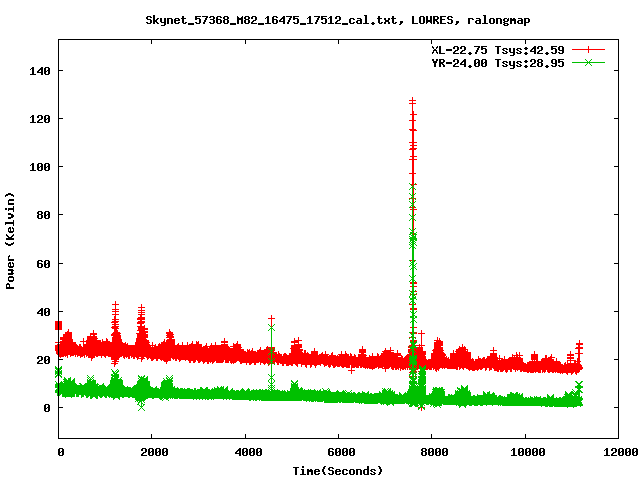This screenshot has height=480, width=640.
Task: Click the 8000 x-axis tick label
Action: (434, 452)
